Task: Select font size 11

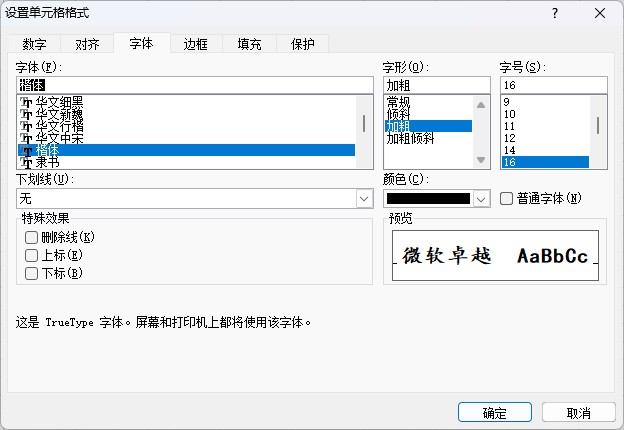Action: [545, 126]
